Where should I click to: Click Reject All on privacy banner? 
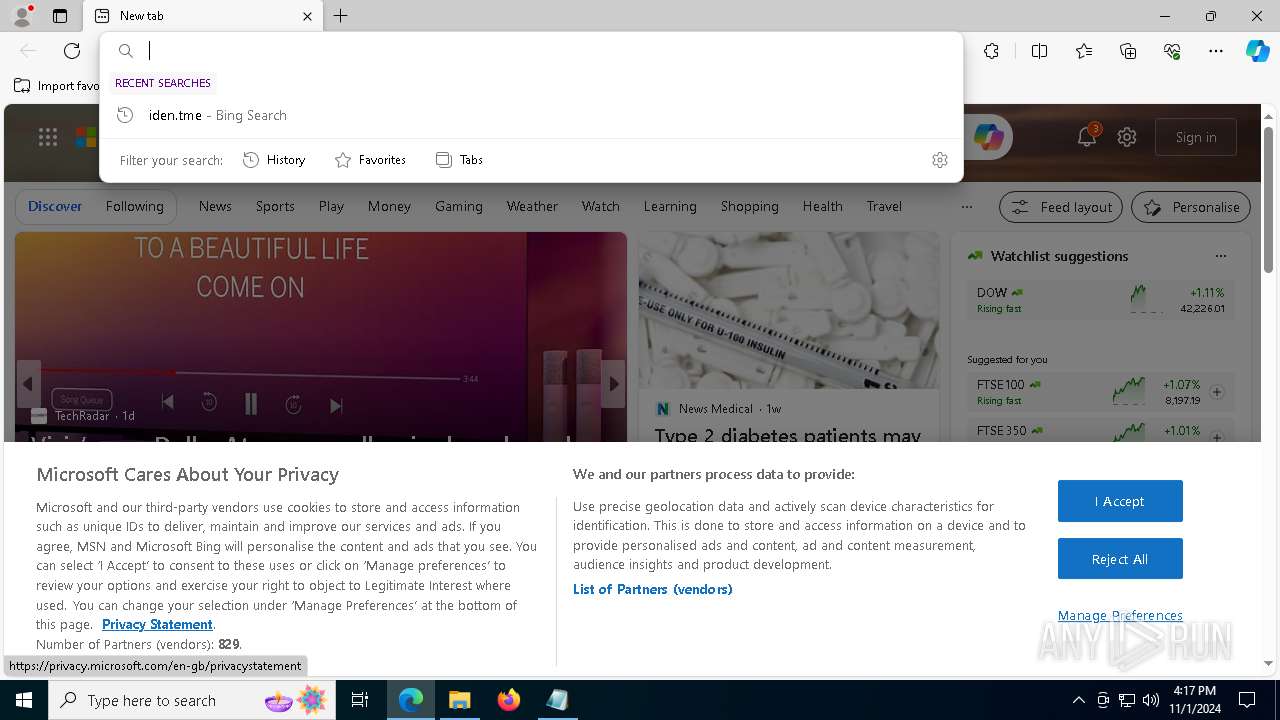1120,559
